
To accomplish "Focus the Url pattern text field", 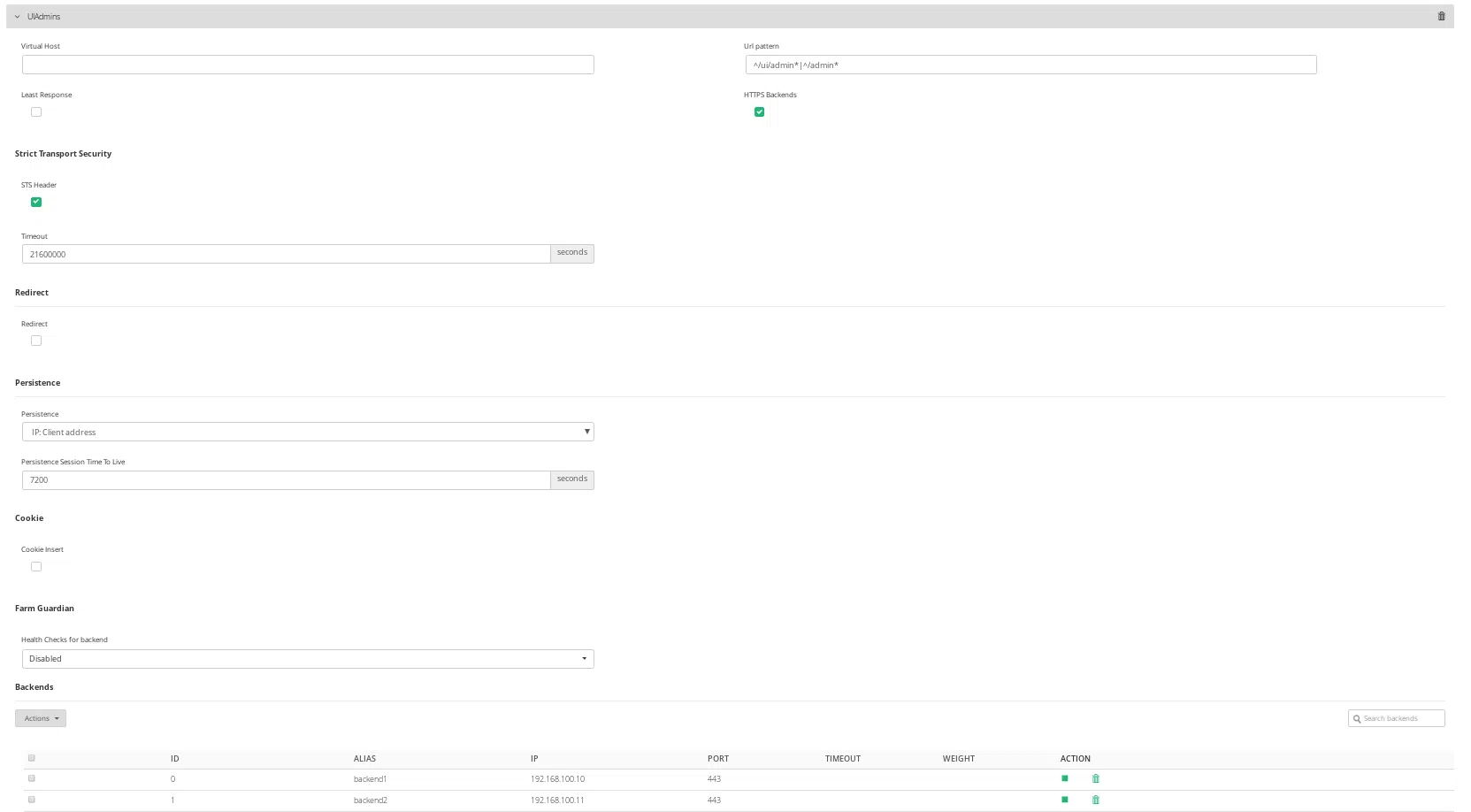I will (x=1030, y=65).
